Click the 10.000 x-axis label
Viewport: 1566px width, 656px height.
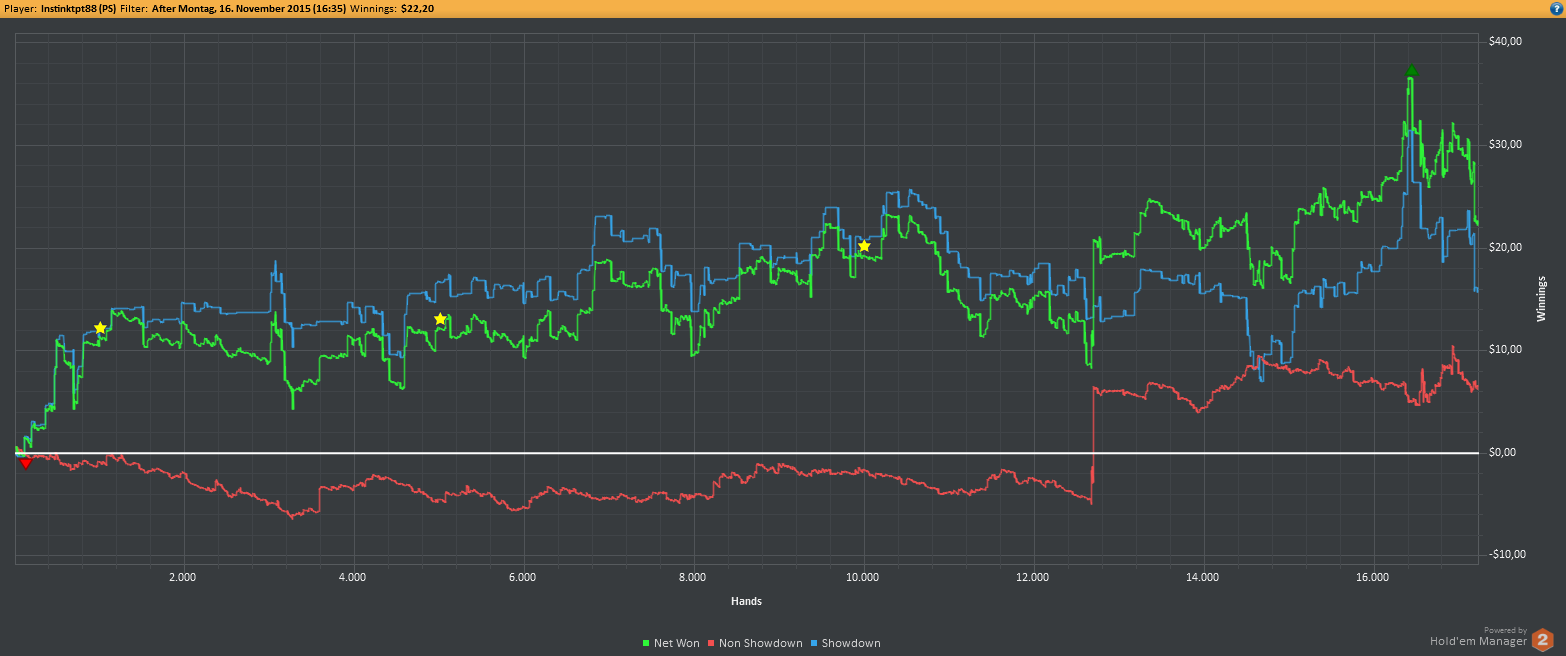(862, 578)
